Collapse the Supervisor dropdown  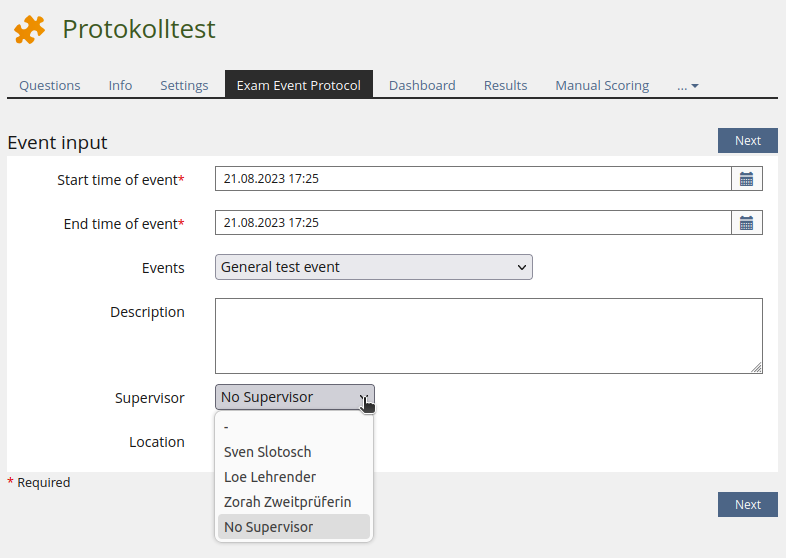click(x=294, y=397)
